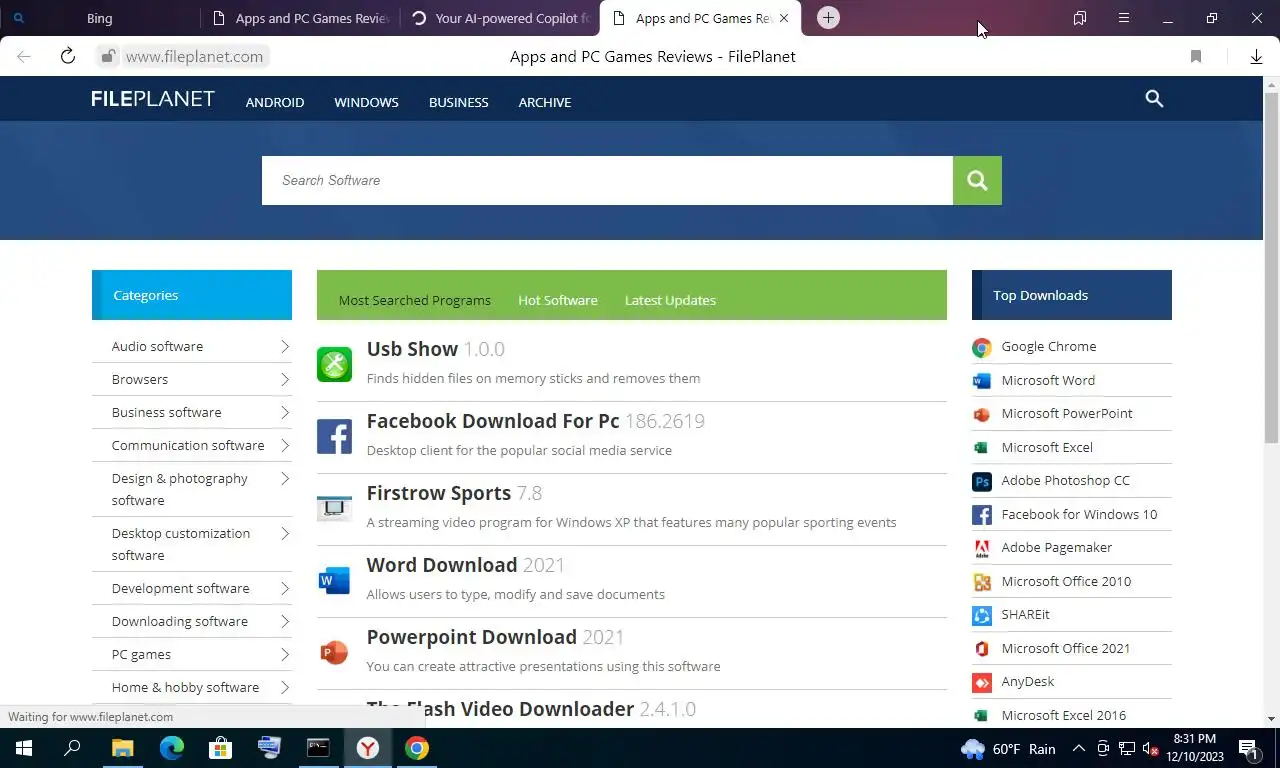This screenshot has height=768, width=1280.
Task: Click the Facebook for Windows 10 icon
Action: tap(982, 515)
